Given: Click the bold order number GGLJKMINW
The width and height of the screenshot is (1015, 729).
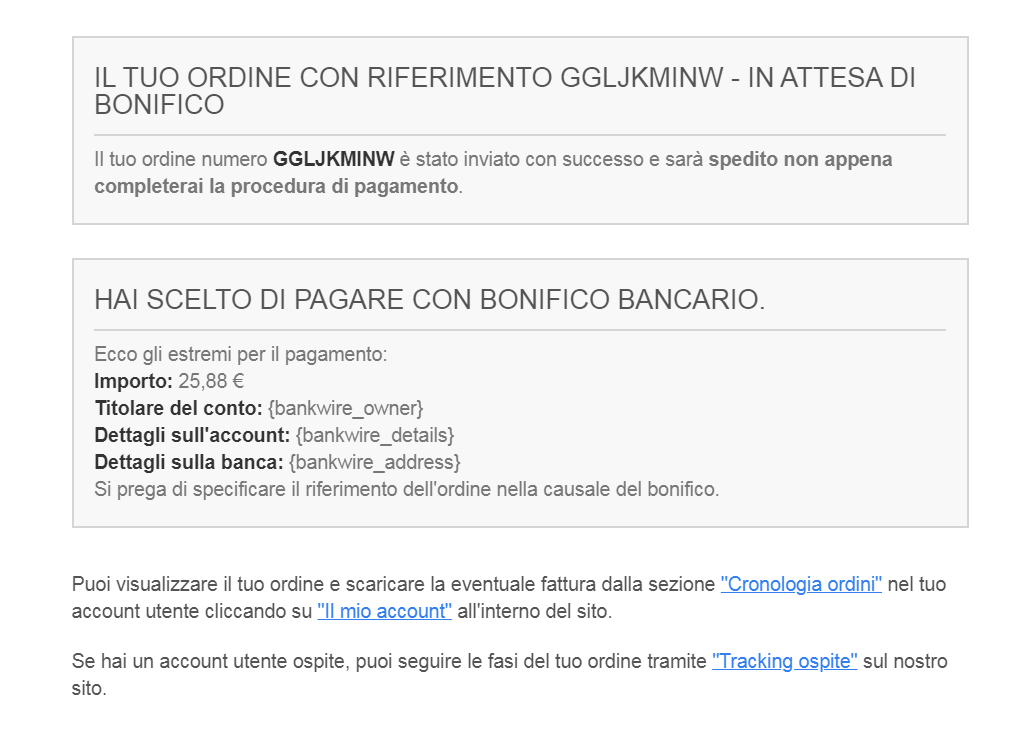Looking at the screenshot, I should pyautogui.click(x=333, y=159).
